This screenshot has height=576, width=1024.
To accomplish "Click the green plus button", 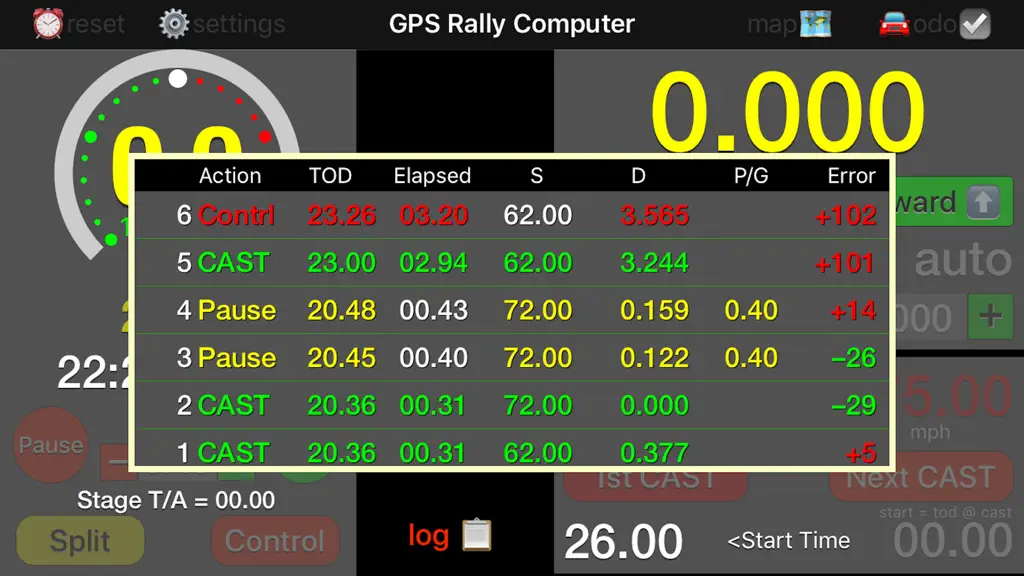I will coord(990,317).
